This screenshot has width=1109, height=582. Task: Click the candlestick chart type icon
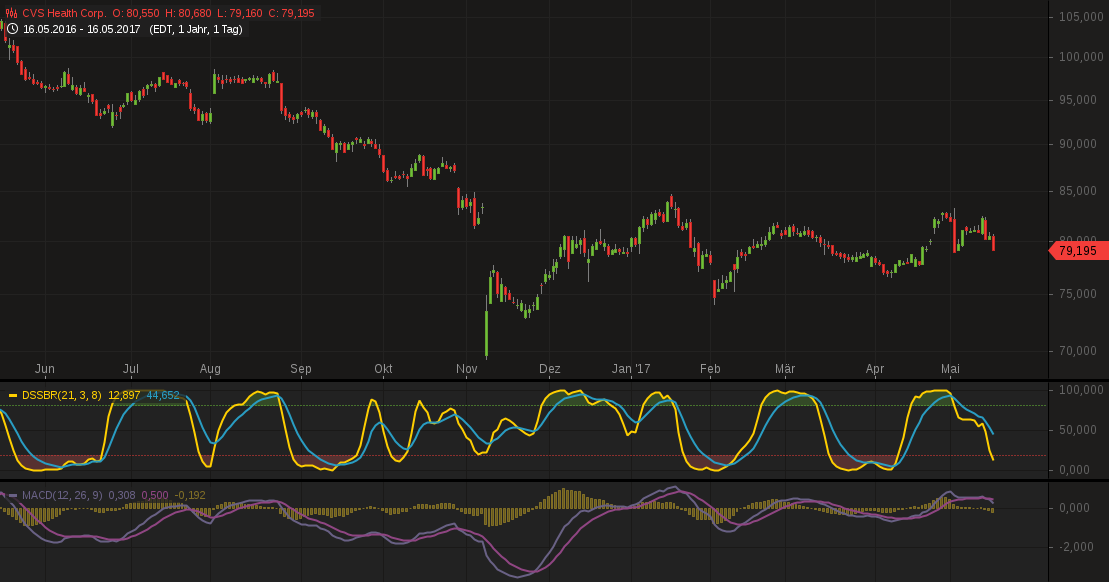pyautogui.click(x=12, y=13)
